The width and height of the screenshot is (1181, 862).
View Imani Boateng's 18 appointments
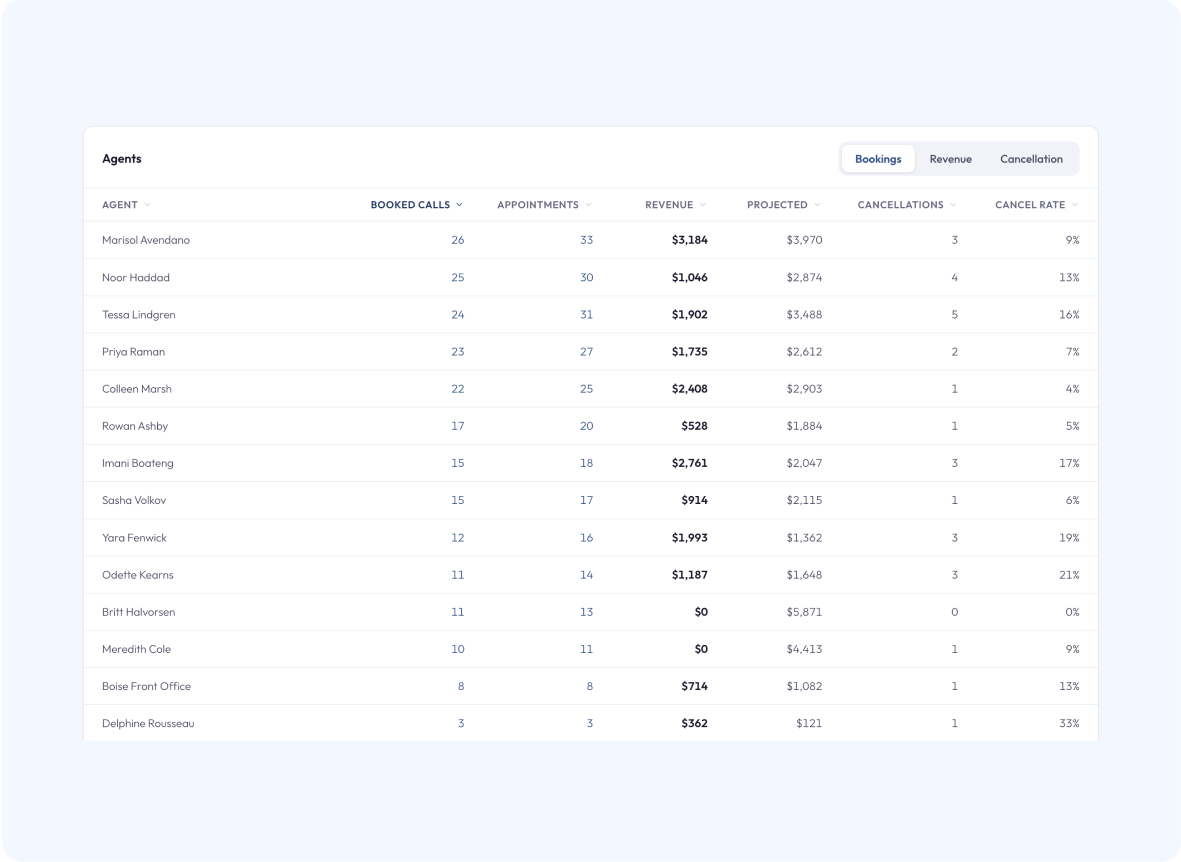click(586, 463)
